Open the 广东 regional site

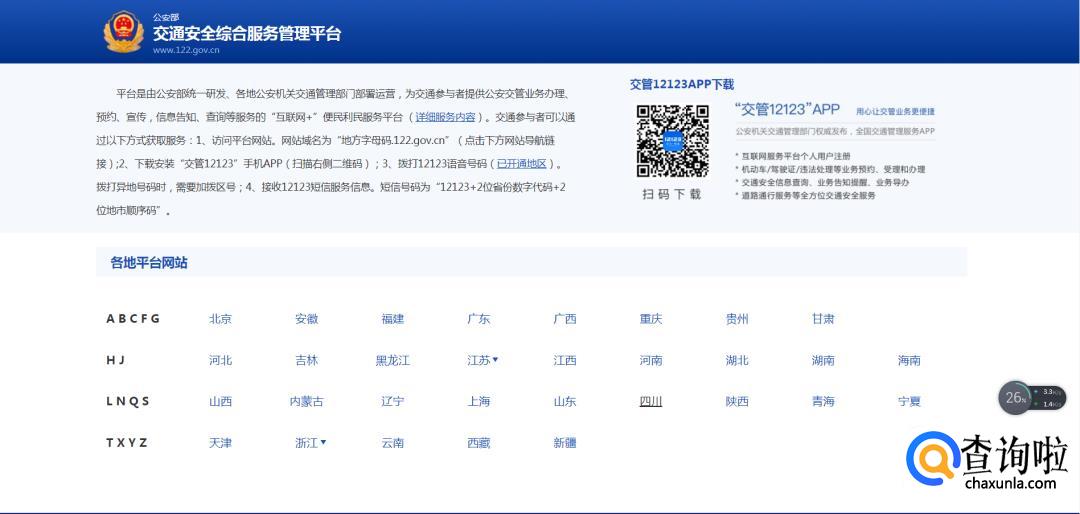tap(479, 319)
